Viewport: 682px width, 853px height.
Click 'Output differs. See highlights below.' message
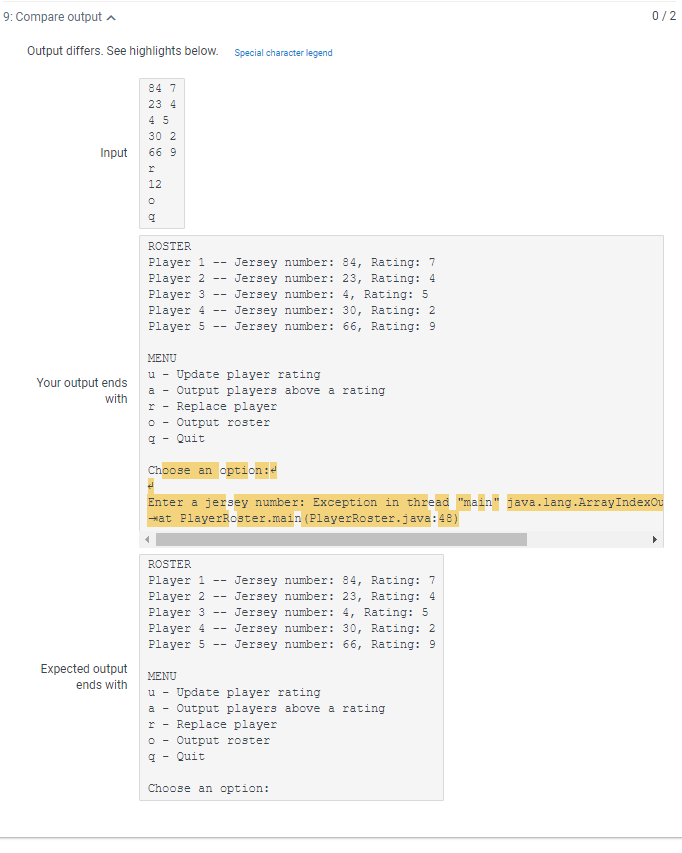[123, 51]
